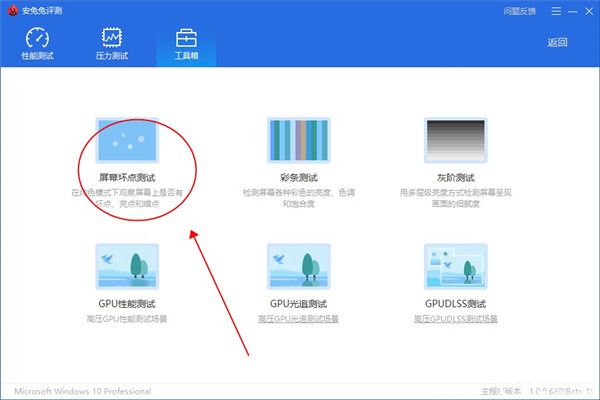Open the hamburger menu in title bar
This screenshot has width=600, height=400.
(x=556, y=11)
